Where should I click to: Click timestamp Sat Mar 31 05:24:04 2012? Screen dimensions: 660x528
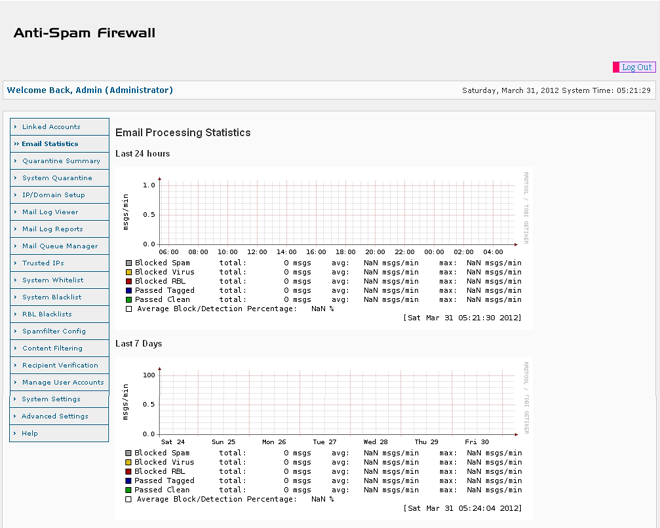pos(462,508)
